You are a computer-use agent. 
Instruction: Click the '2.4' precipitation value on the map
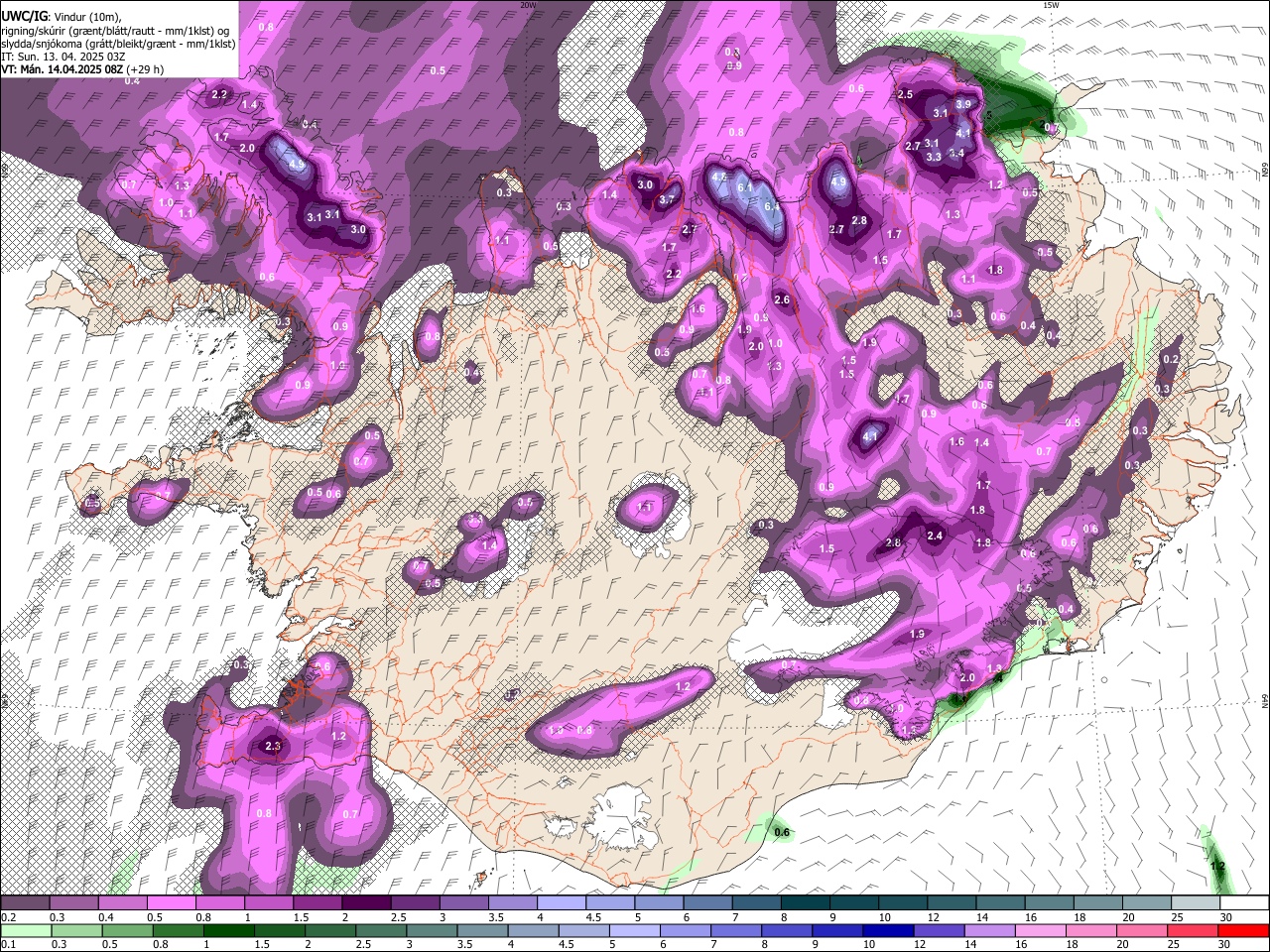coord(935,535)
